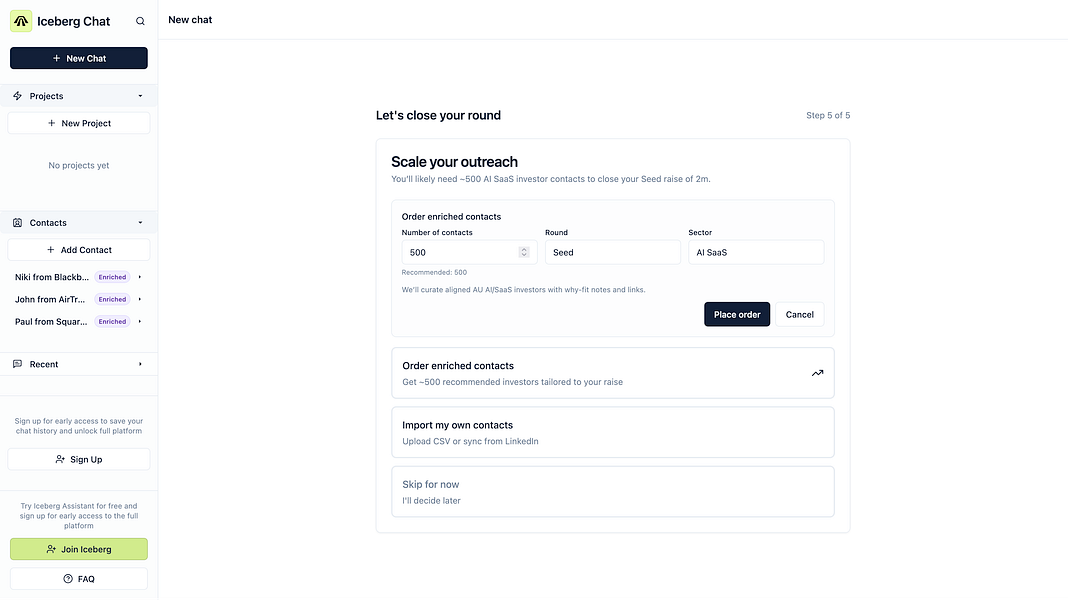Screen dimensions: 1068x600
Task: Start a New Chat
Action: [79, 58]
